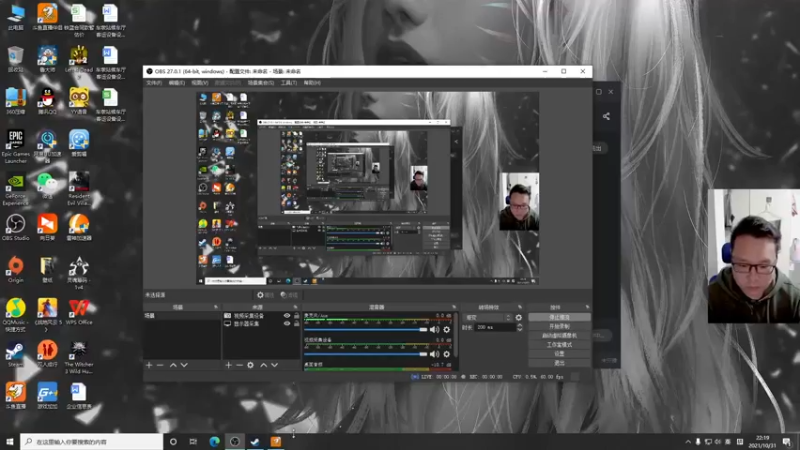Toggle visibility eye of 显示器采集 source
Screen dimensions: 800x450
[x=287, y=323]
